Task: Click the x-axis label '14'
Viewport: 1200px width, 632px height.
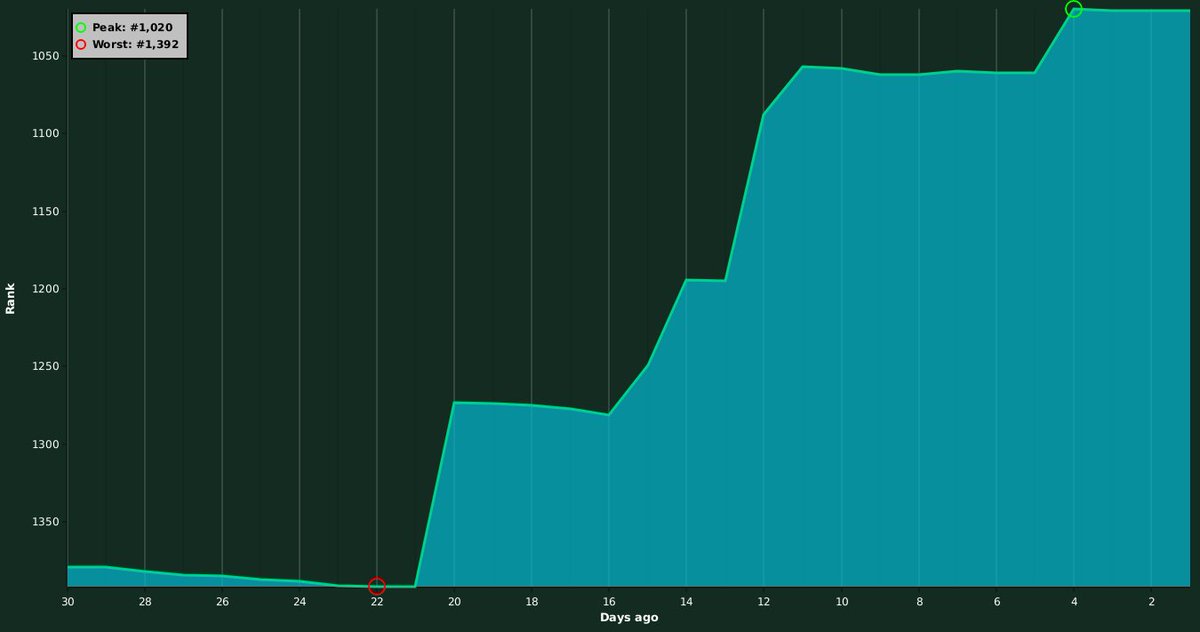Action: point(686,602)
